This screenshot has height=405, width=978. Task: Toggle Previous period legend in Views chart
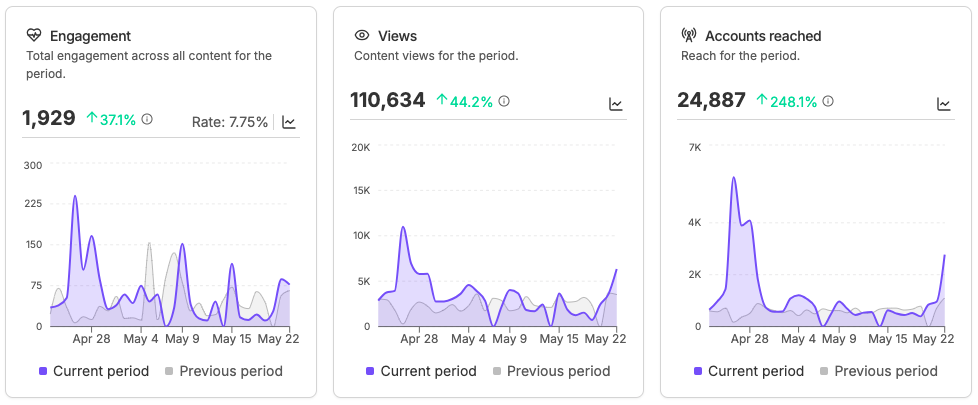tap(551, 371)
